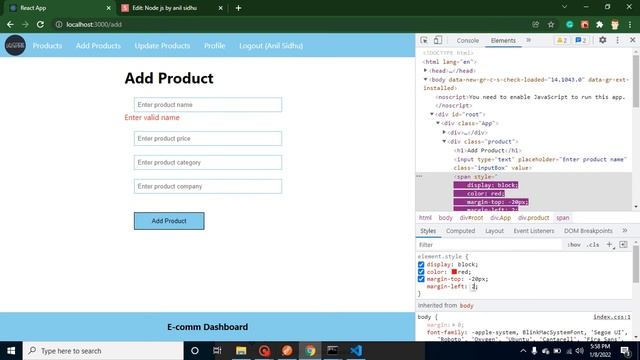640x360 pixels.
Task: Select the inspect element picker icon
Action: coord(424,40)
